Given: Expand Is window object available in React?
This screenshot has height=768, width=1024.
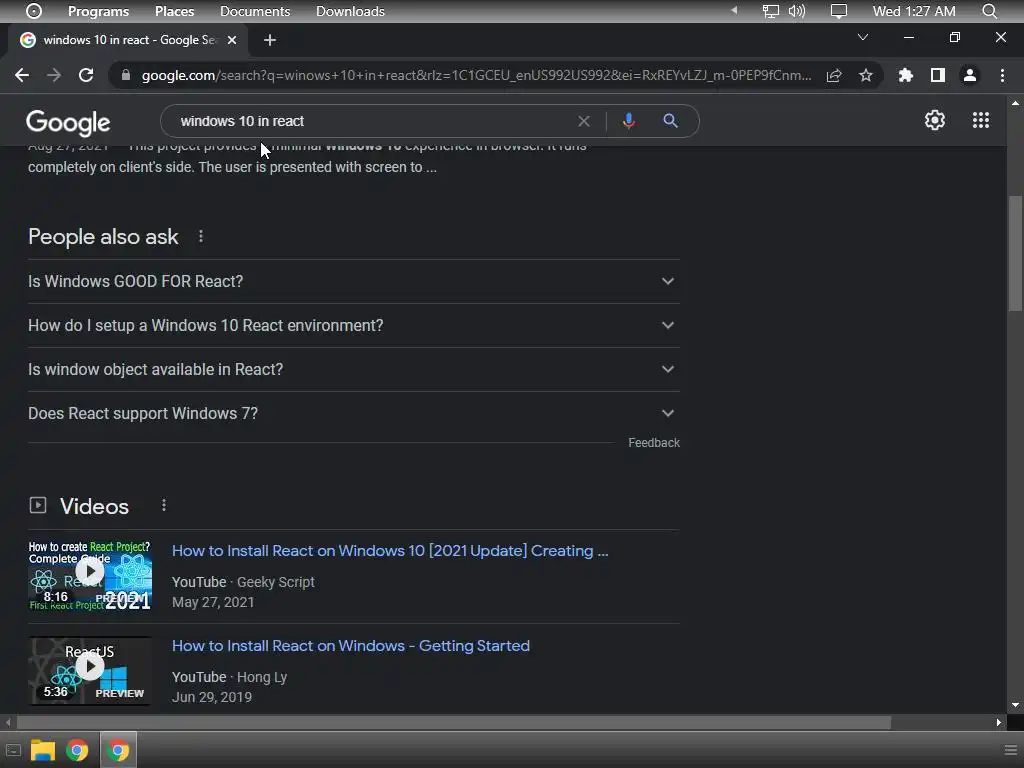Looking at the screenshot, I should tap(353, 369).
